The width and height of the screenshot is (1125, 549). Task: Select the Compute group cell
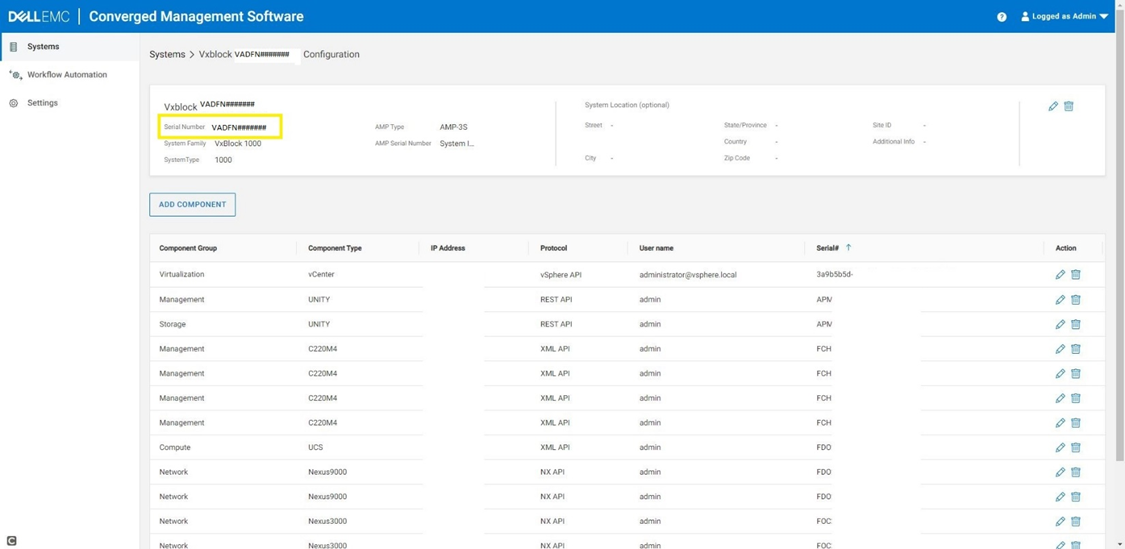point(175,448)
